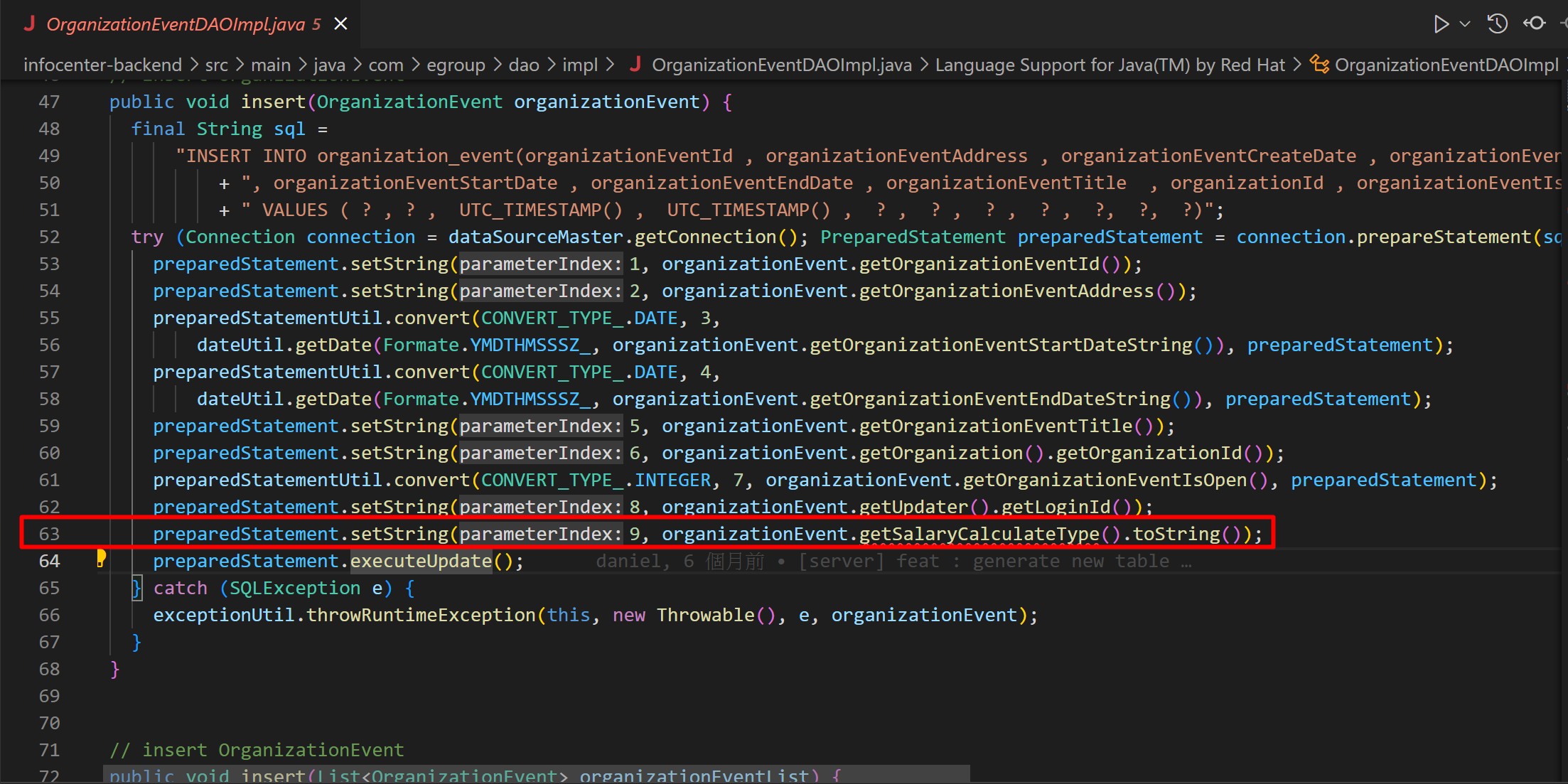Click the Java icon on the editor tab
The image size is (1568, 784).
[29, 23]
